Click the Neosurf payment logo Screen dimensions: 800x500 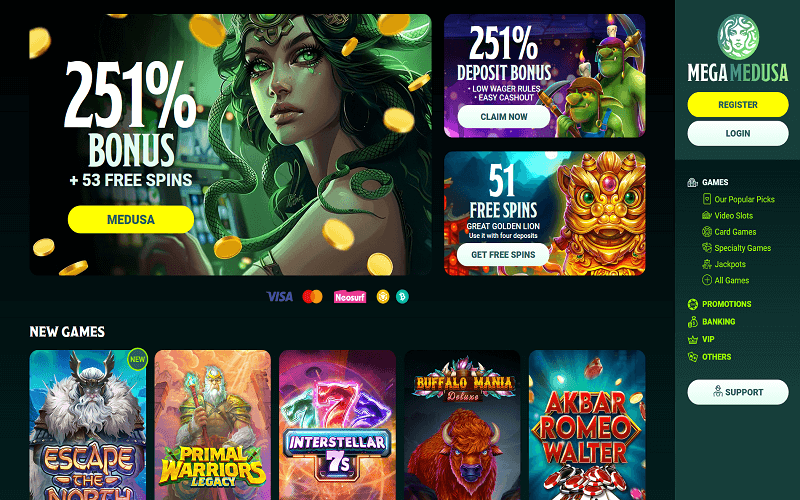tap(350, 296)
